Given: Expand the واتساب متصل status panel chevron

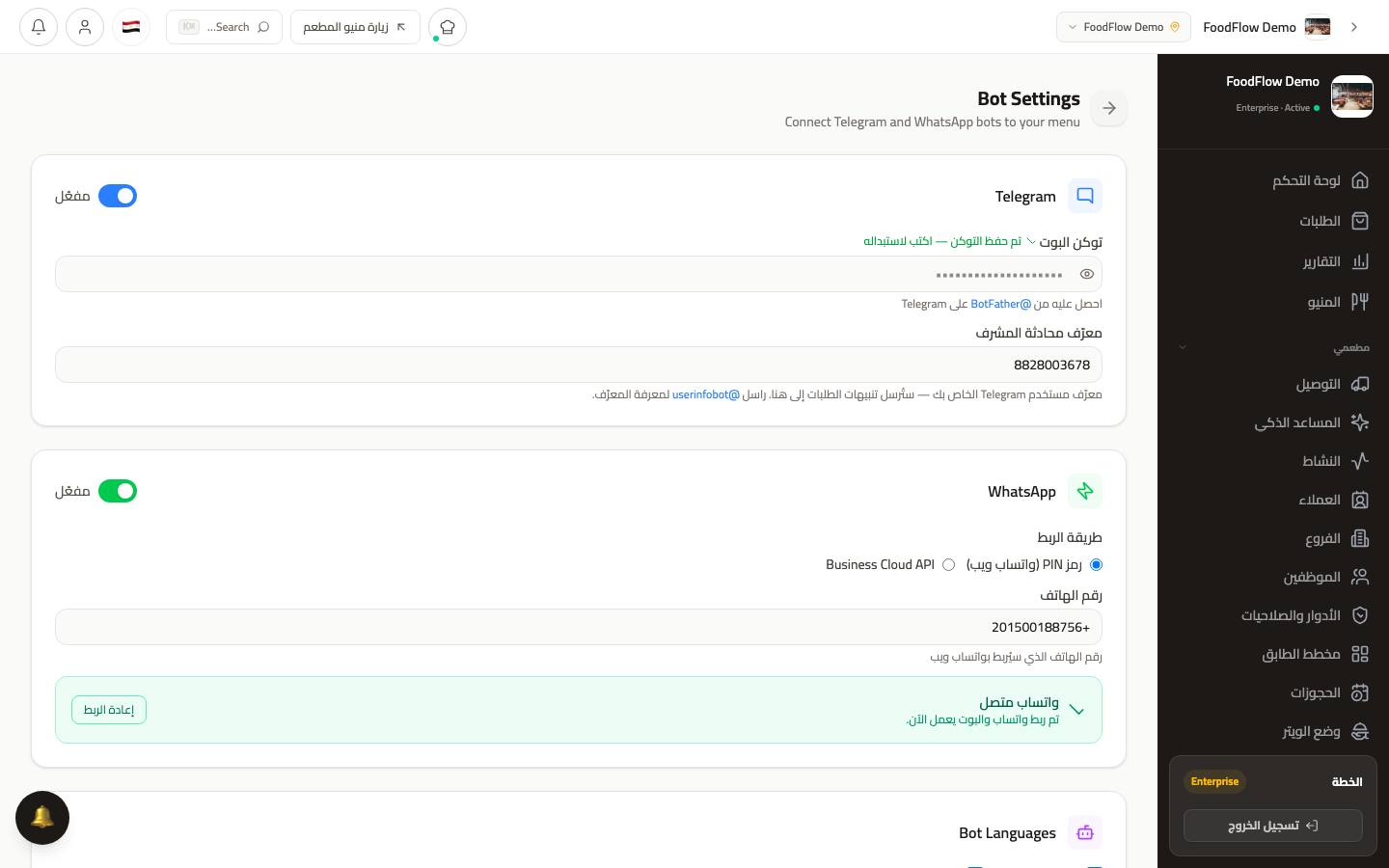Looking at the screenshot, I should (1076, 711).
